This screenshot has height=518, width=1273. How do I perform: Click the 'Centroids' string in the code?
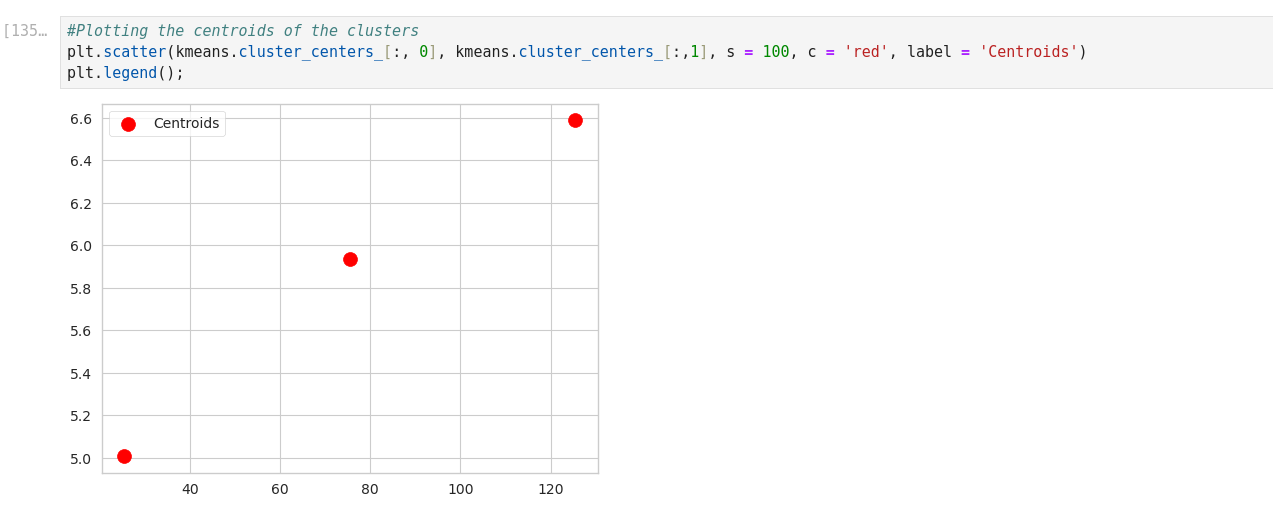tap(1028, 52)
